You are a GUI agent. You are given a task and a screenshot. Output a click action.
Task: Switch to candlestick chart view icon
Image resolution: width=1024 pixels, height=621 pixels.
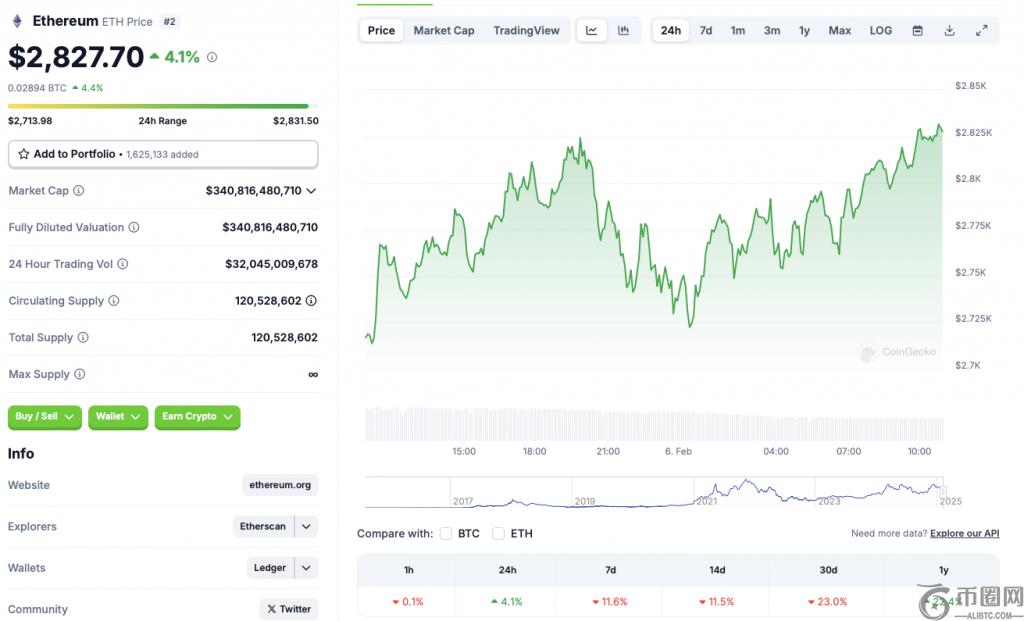click(624, 31)
